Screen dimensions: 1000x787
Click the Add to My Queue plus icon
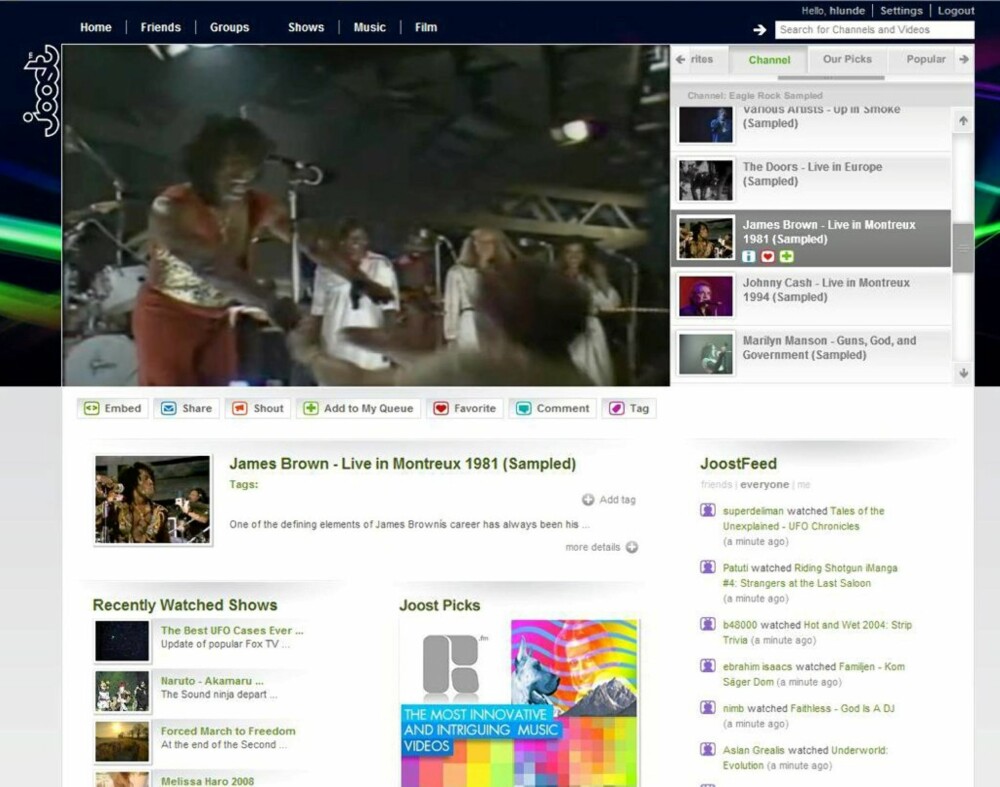[311, 408]
